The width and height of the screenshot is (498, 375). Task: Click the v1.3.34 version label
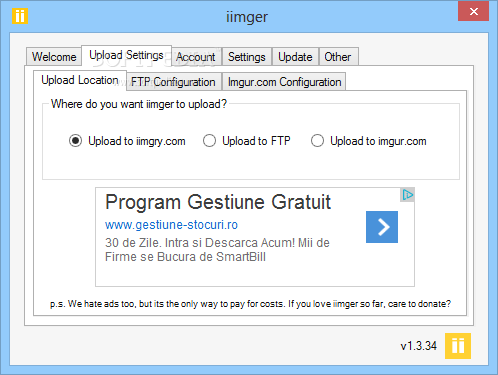pyautogui.click(x=419, y=346)
